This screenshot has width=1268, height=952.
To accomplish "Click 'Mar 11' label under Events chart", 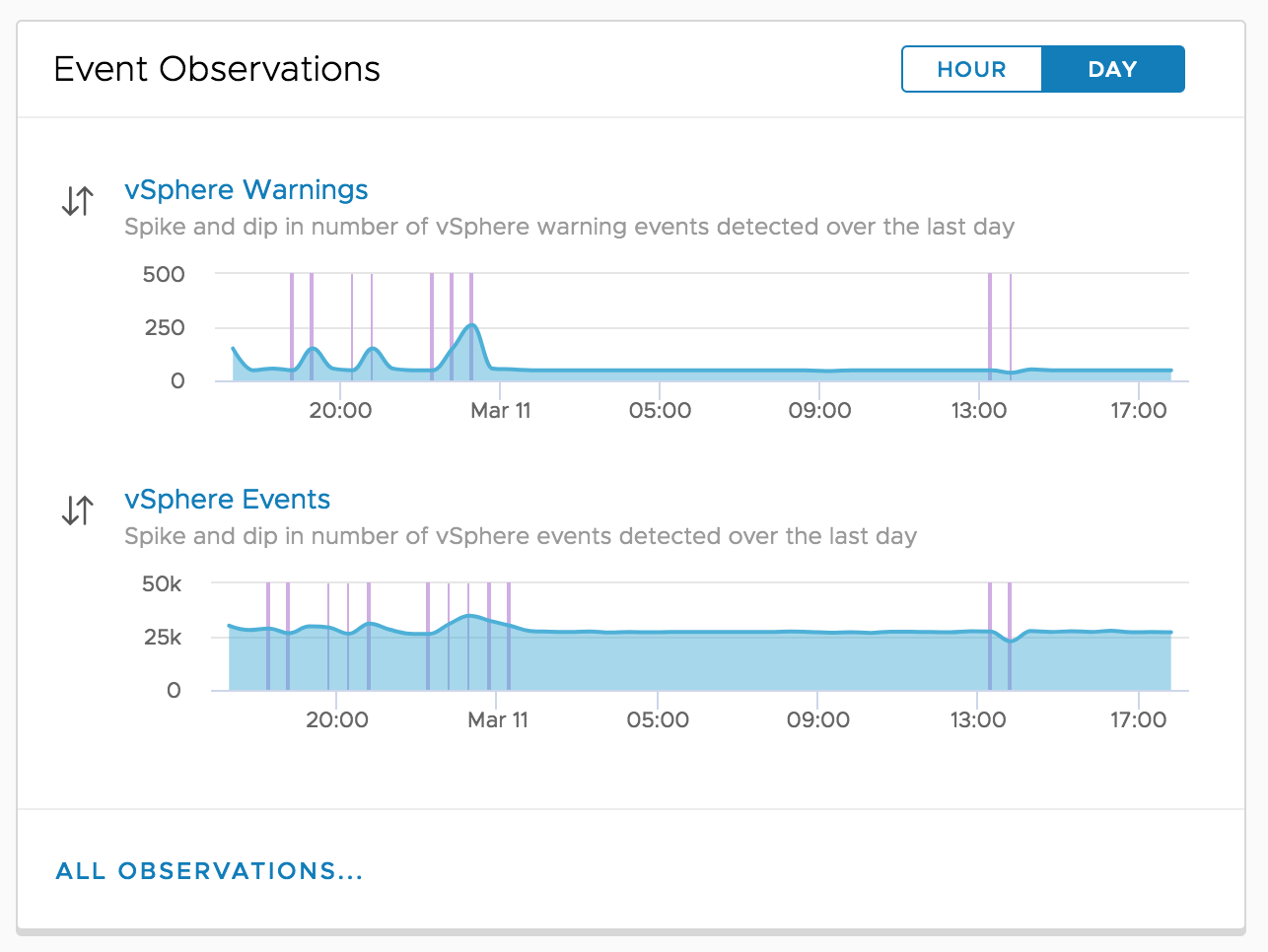I will (x=498, y=719).
